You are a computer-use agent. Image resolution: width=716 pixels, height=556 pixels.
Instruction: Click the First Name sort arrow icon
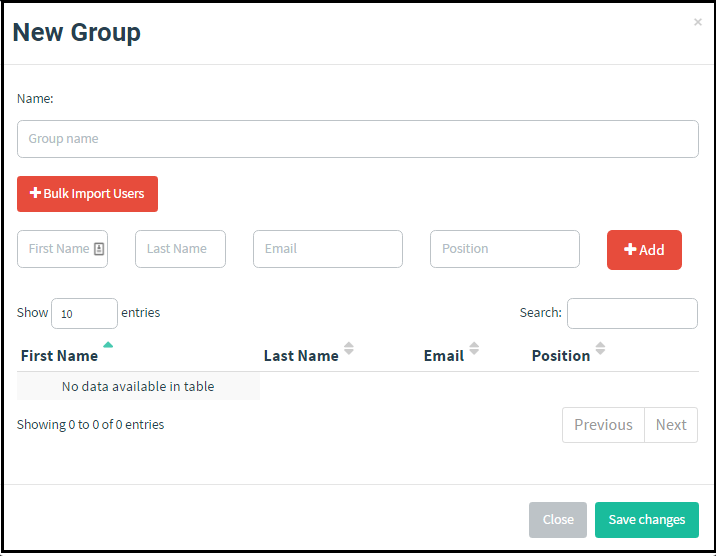pyautogui.click(x=108, y=345)
